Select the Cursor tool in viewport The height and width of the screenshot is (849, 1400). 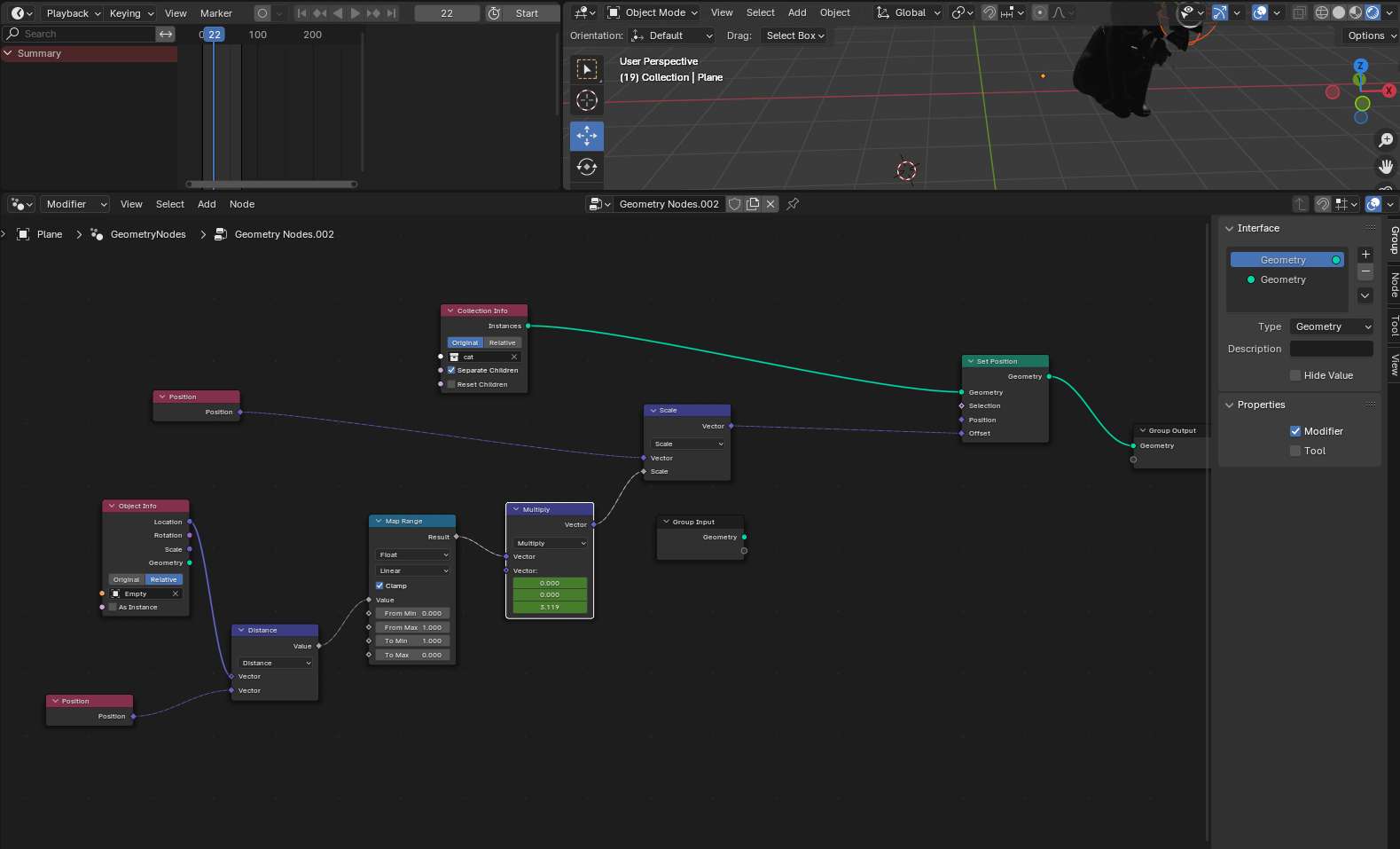586,101
